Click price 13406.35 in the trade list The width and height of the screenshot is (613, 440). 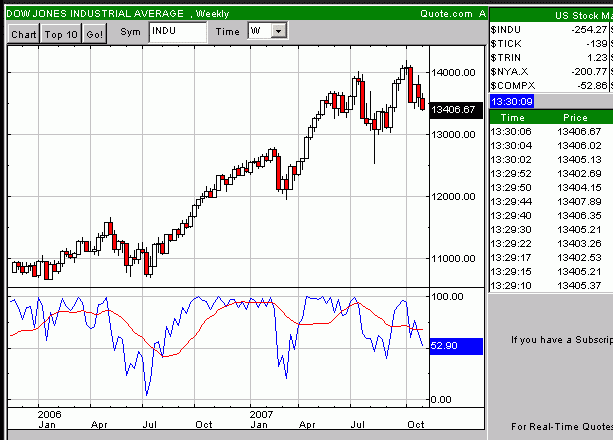[579, 216]
